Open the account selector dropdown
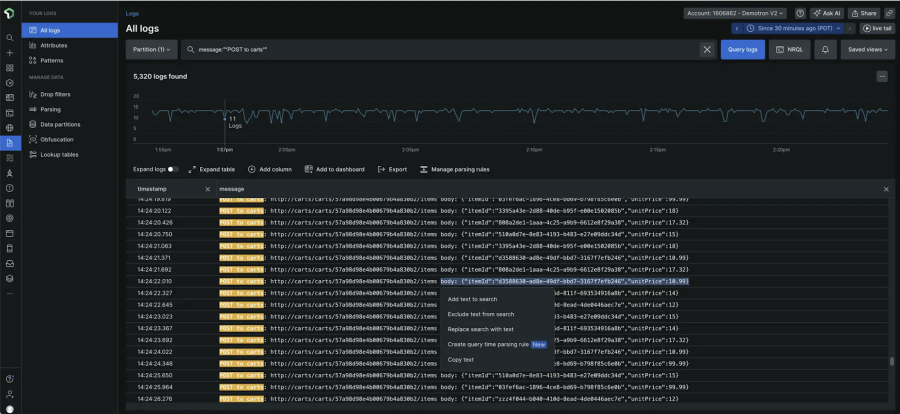 (735, 13)
